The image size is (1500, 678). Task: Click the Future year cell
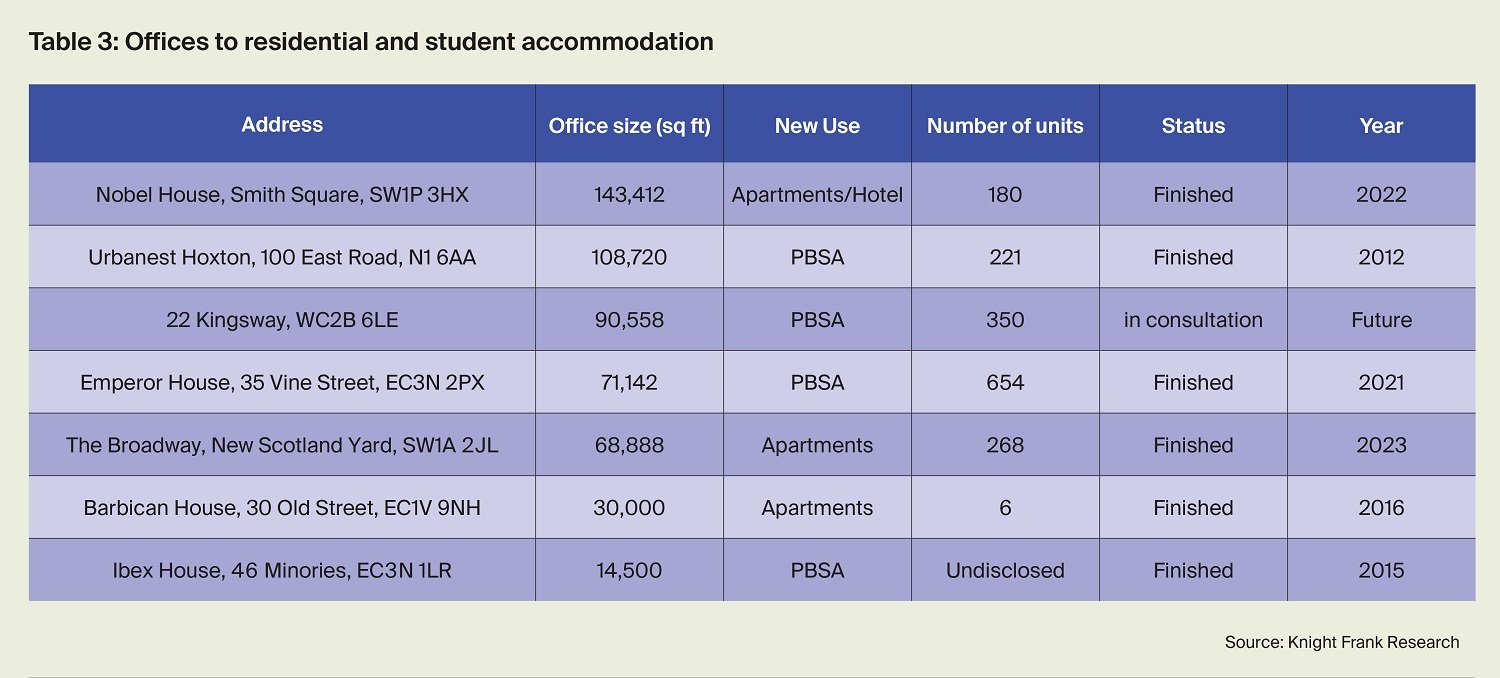(x=1381, y=320)
